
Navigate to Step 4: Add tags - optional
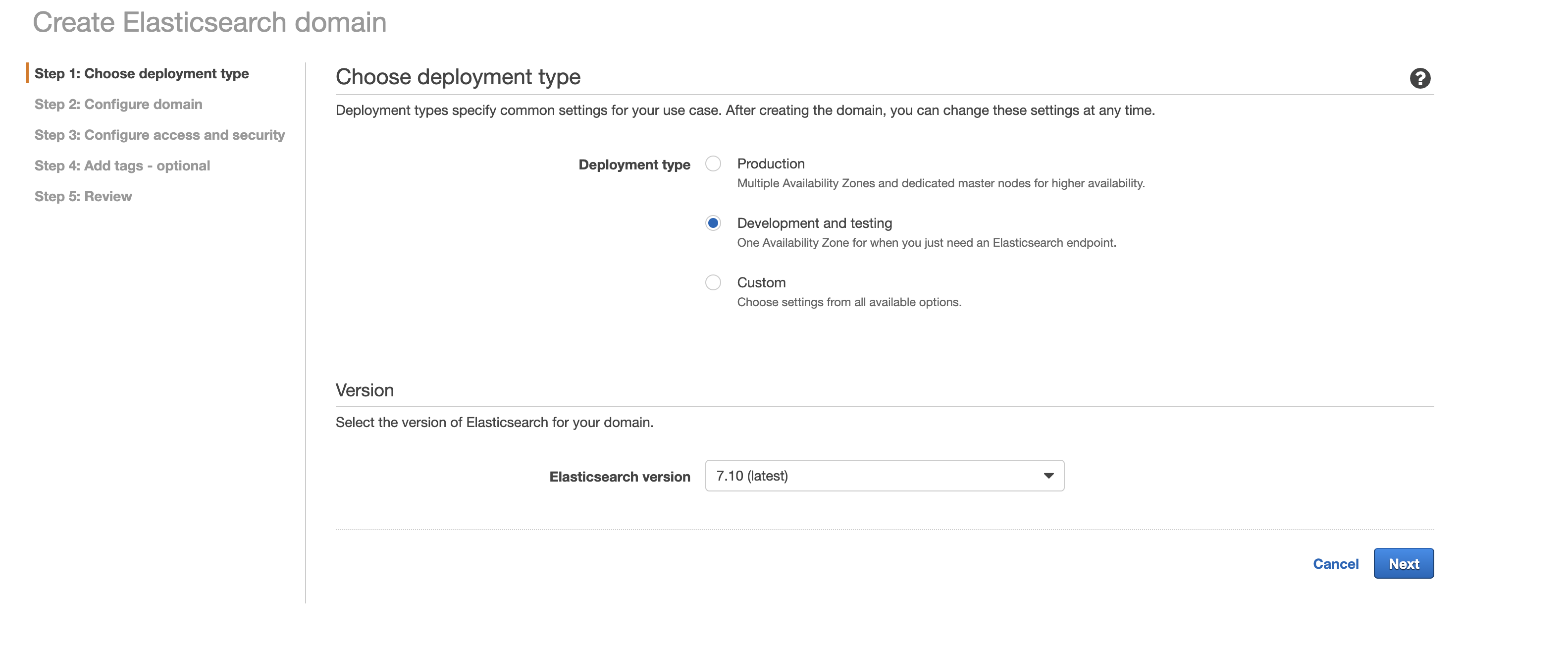pos(122,165)
